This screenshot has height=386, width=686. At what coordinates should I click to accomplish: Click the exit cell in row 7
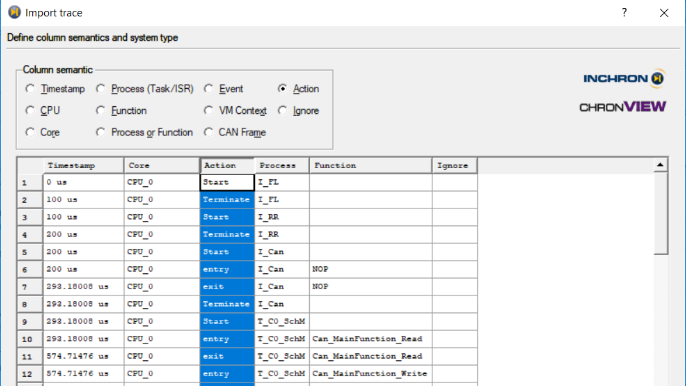point(227,287)
